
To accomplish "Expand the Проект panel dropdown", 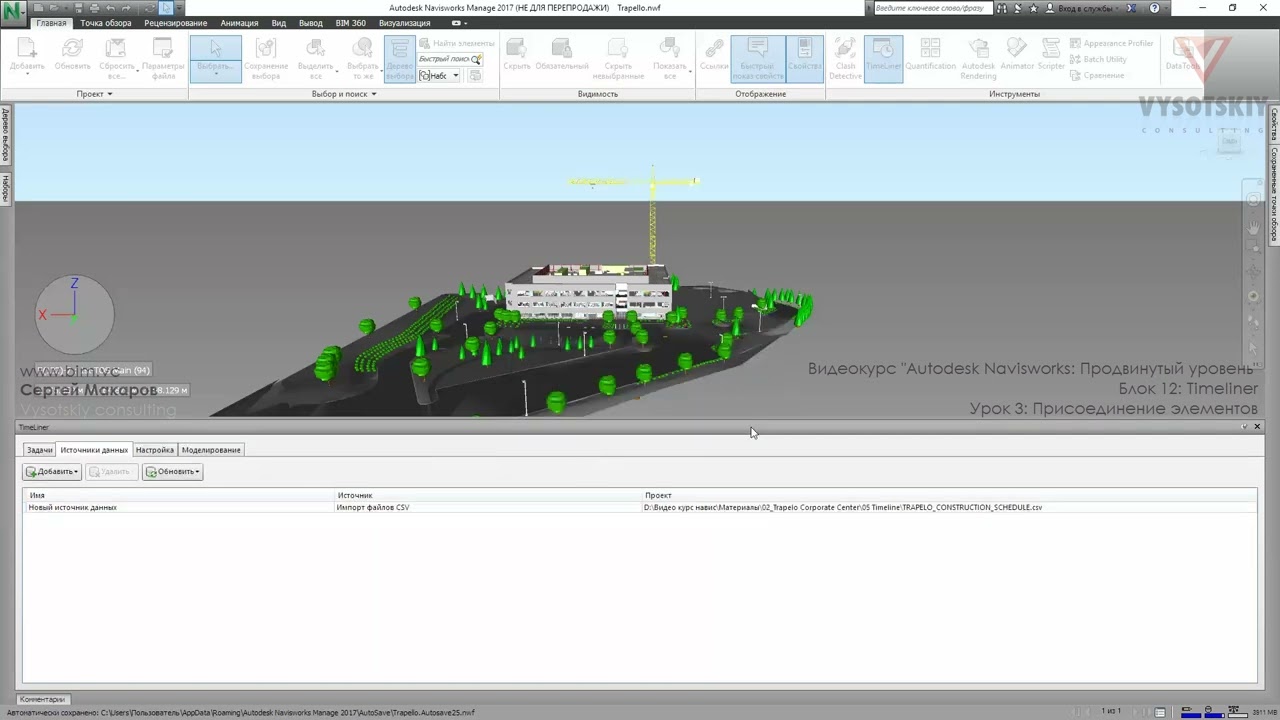I will [x=95, y=94].
